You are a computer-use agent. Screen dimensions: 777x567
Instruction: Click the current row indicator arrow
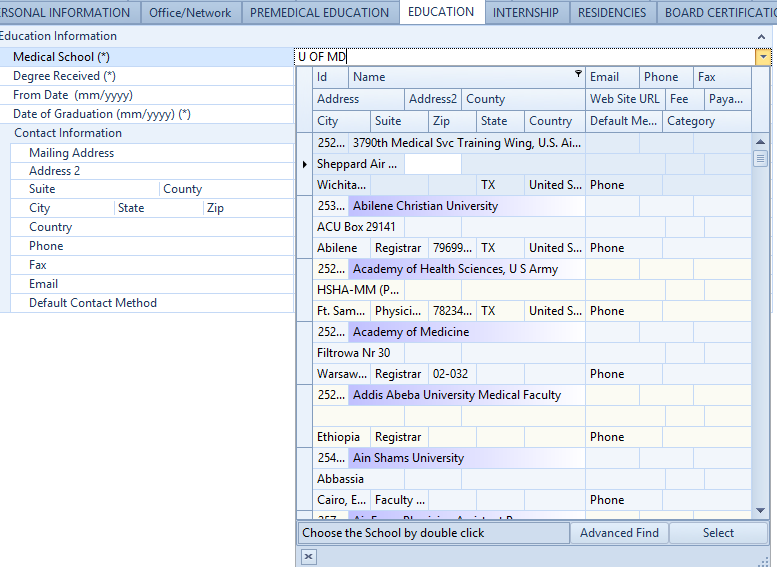click(x=305, y=164)
